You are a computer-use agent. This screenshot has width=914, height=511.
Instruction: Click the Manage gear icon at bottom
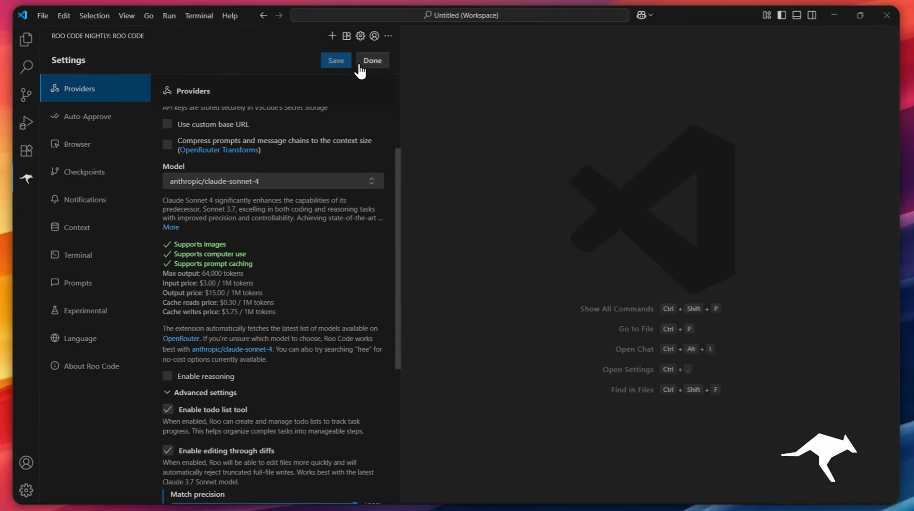26,490
